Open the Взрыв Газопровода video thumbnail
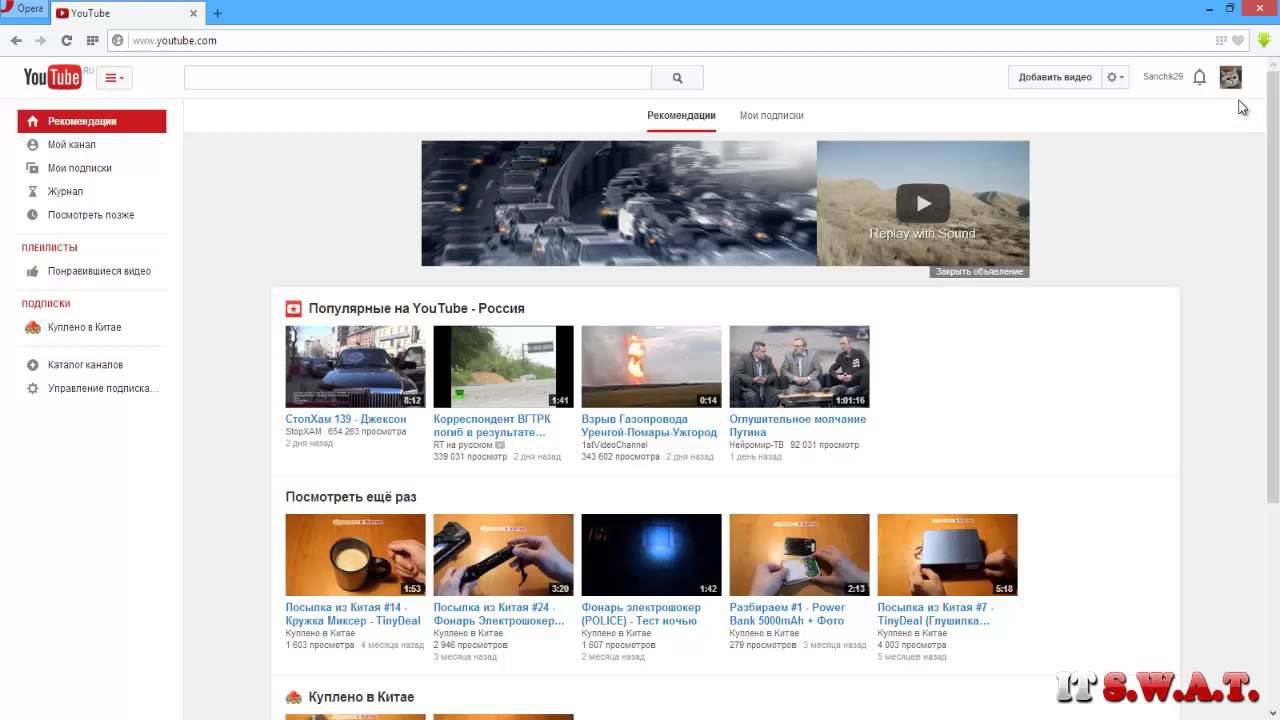 click(x=651, y=367)
